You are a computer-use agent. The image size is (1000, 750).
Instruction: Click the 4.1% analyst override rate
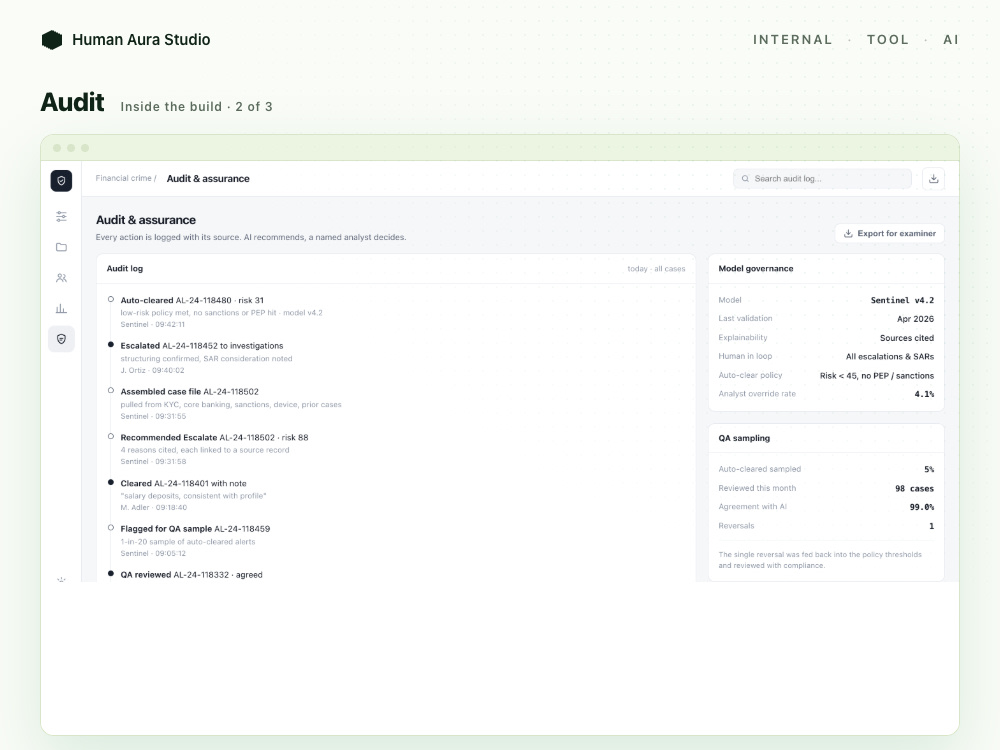click(924, 394)
